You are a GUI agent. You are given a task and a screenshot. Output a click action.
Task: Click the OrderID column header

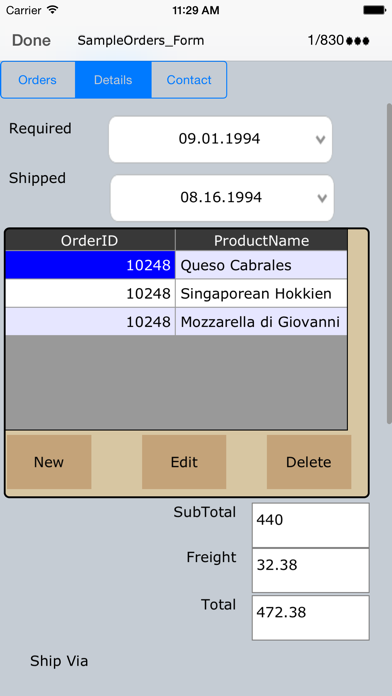[90, 240]
